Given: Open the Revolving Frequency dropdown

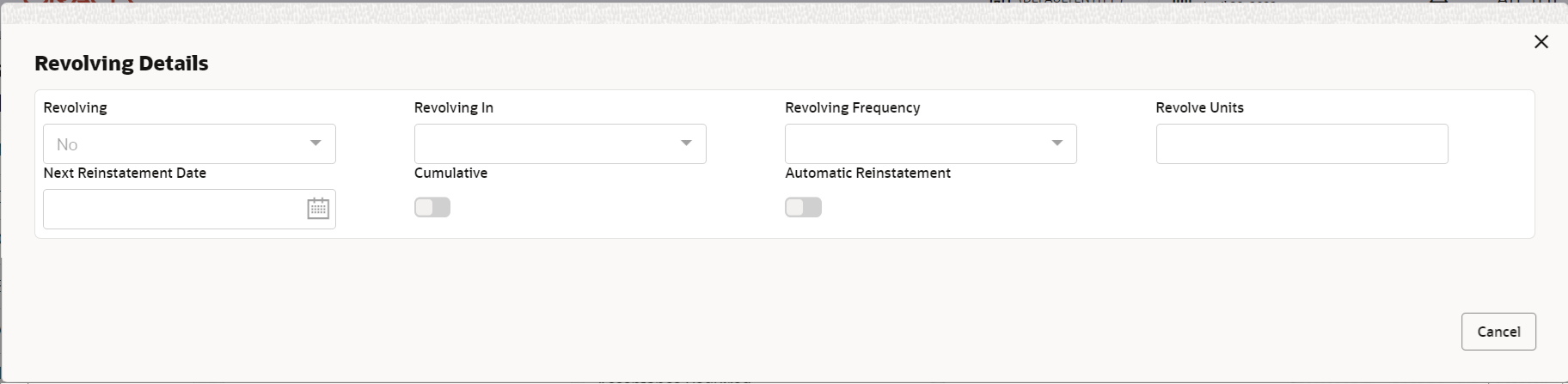Looking at the screenshot, I should coord(931,144).
